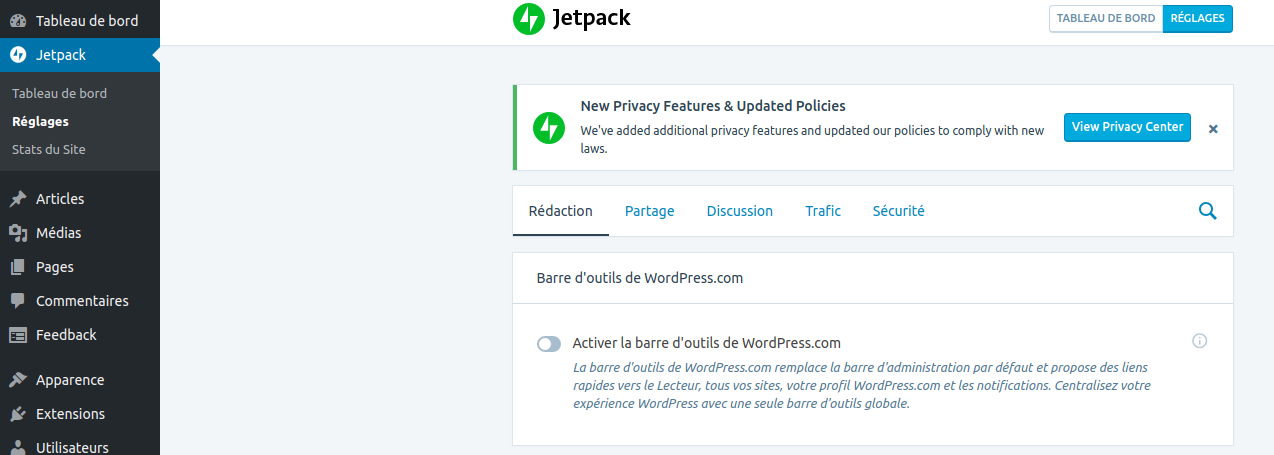
Task: Dismiss the privacy notice with the X
Action: pos(1213,129)
